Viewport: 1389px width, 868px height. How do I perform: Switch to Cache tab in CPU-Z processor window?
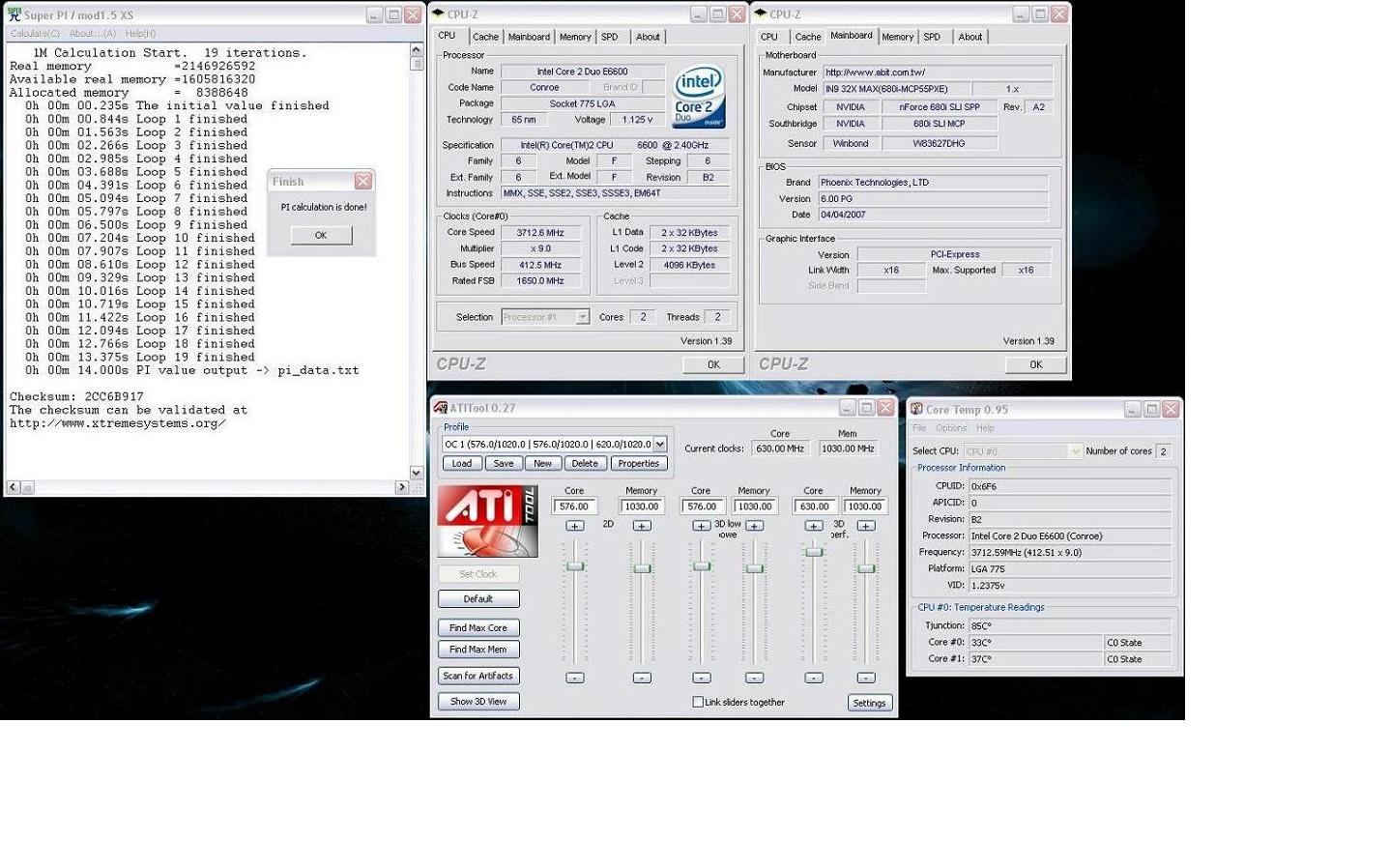[x=485, y=37]
